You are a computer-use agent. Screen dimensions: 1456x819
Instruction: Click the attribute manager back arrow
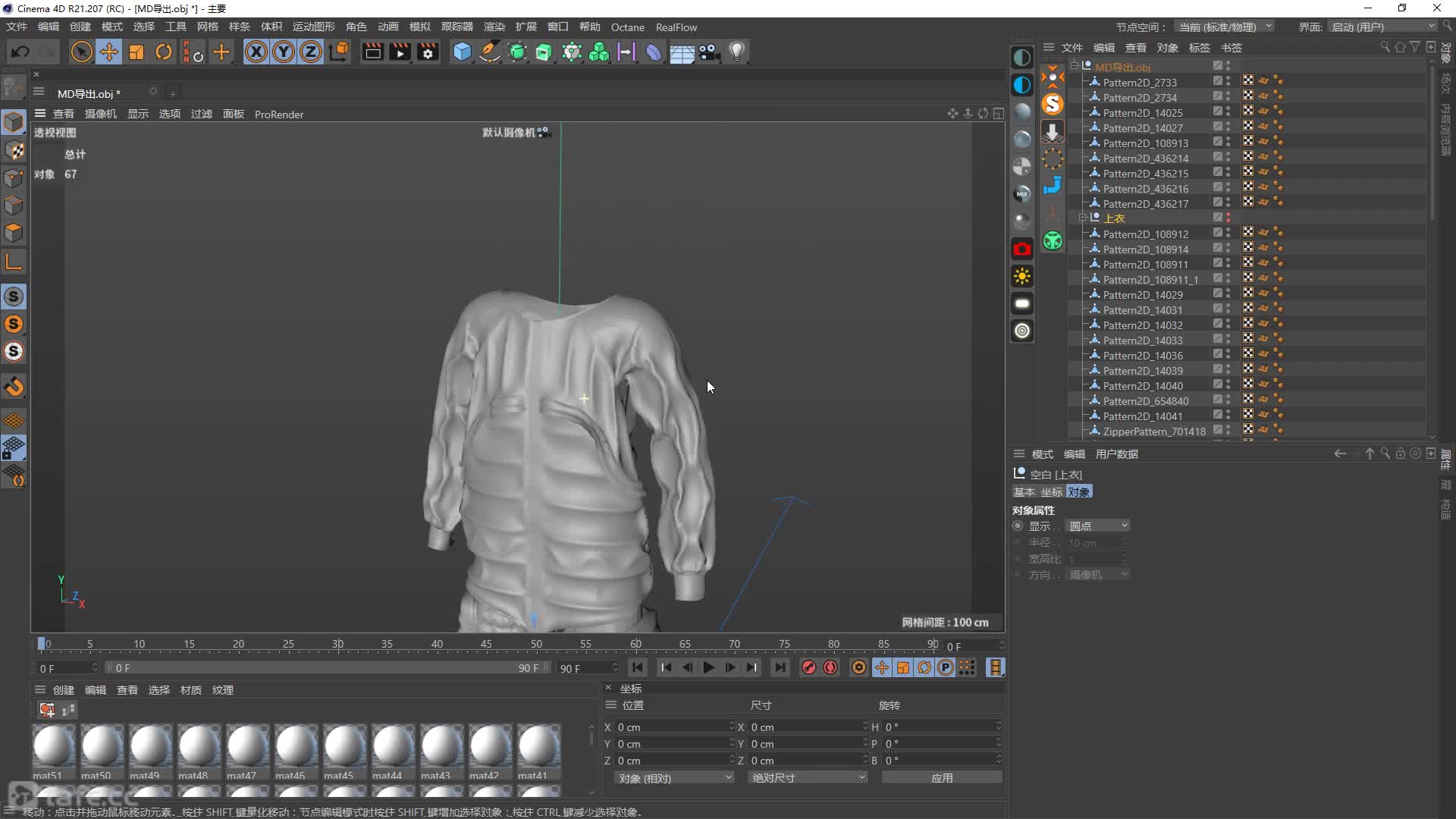[1340, 453]
